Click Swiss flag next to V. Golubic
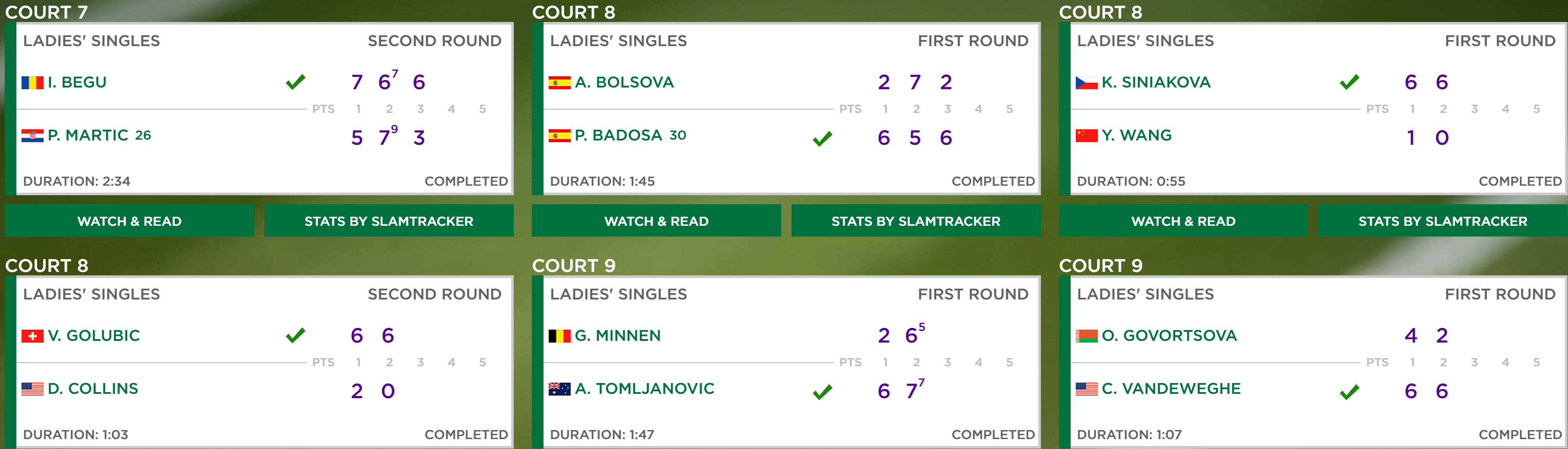1568x449 pixels. coord(32,336)
